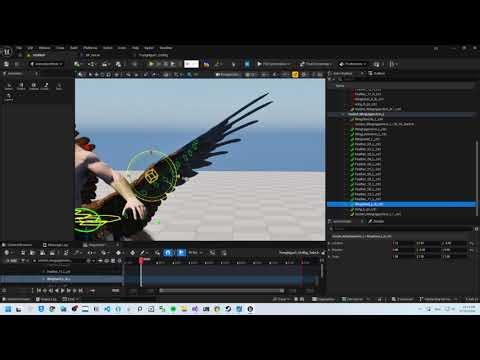480x360 pixels.
Task: Click the Poses tool in Animation panel
Action: 21,86
